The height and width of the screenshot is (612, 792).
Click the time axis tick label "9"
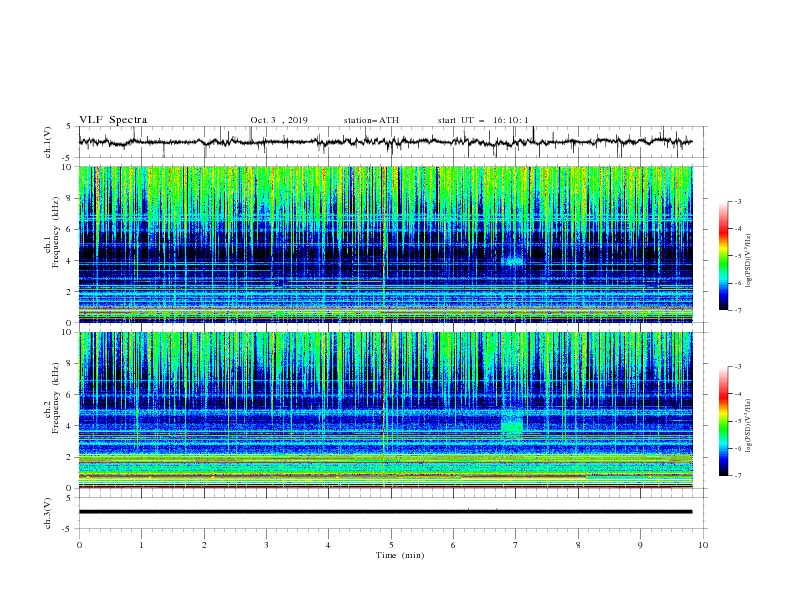click(640, 545)
